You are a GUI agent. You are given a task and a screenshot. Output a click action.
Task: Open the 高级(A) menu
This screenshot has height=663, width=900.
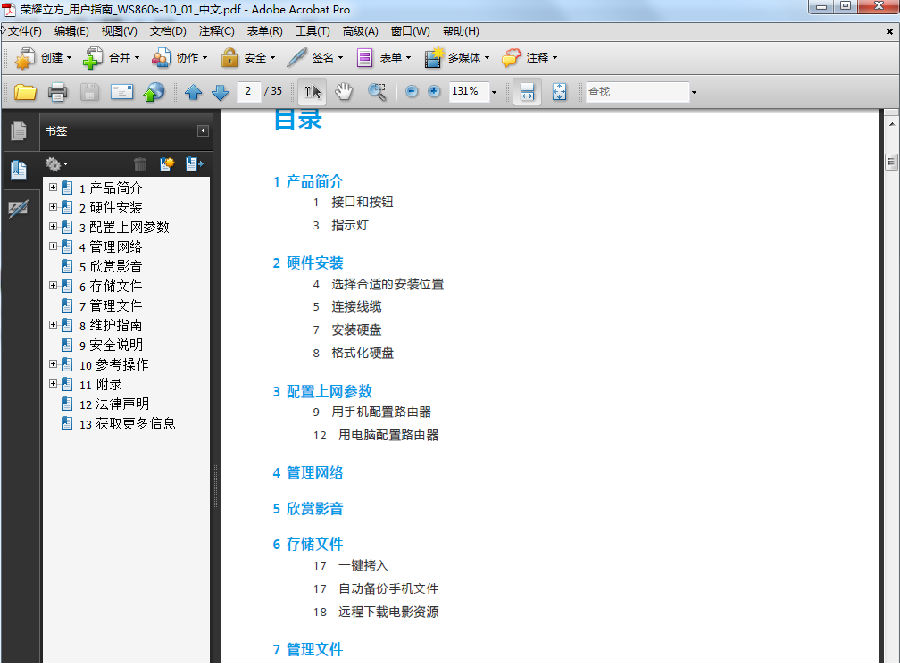click(x=360, y=31)
